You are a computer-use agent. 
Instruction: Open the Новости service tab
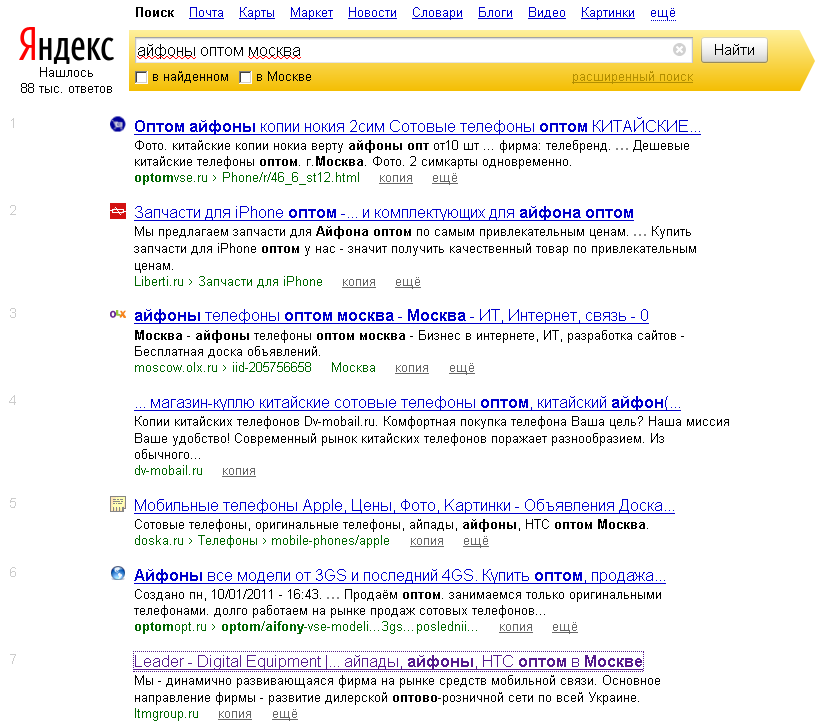[x=372, y=13]
